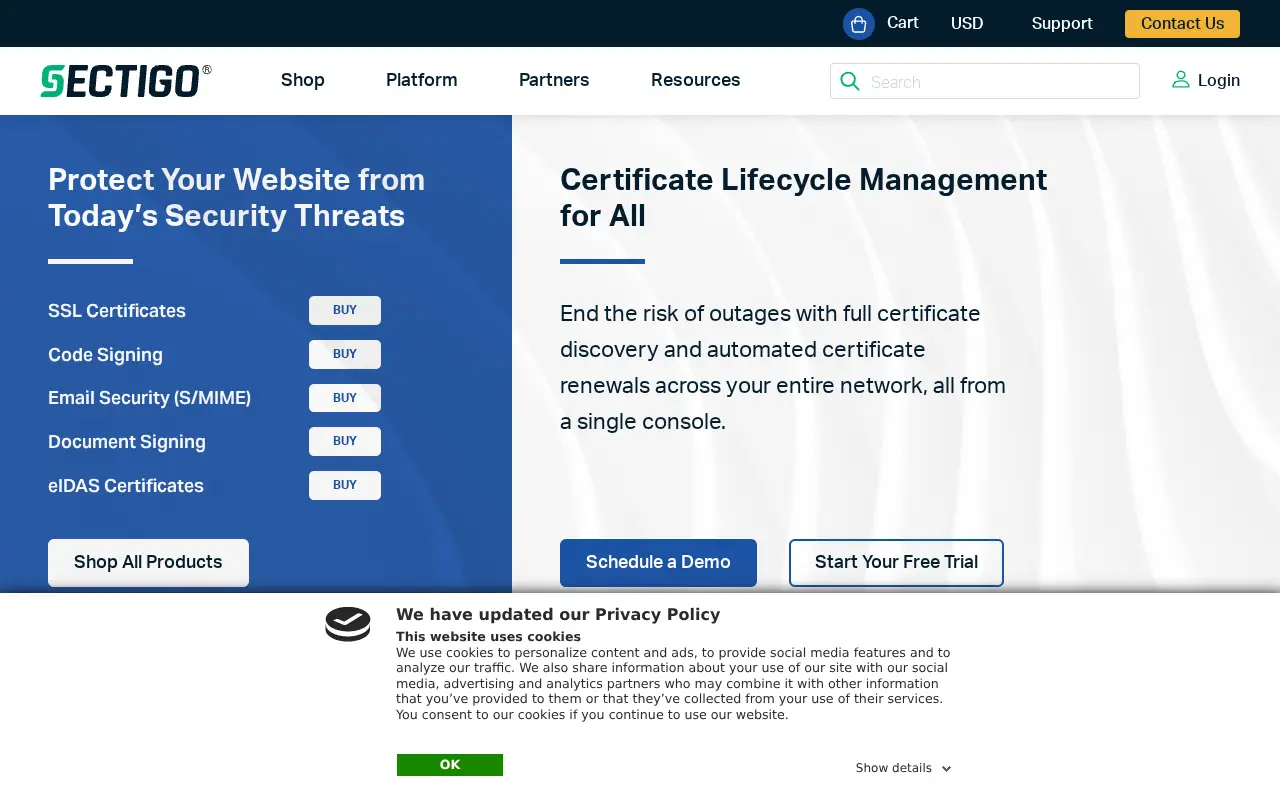Open the Cart link

click(903, 22)
